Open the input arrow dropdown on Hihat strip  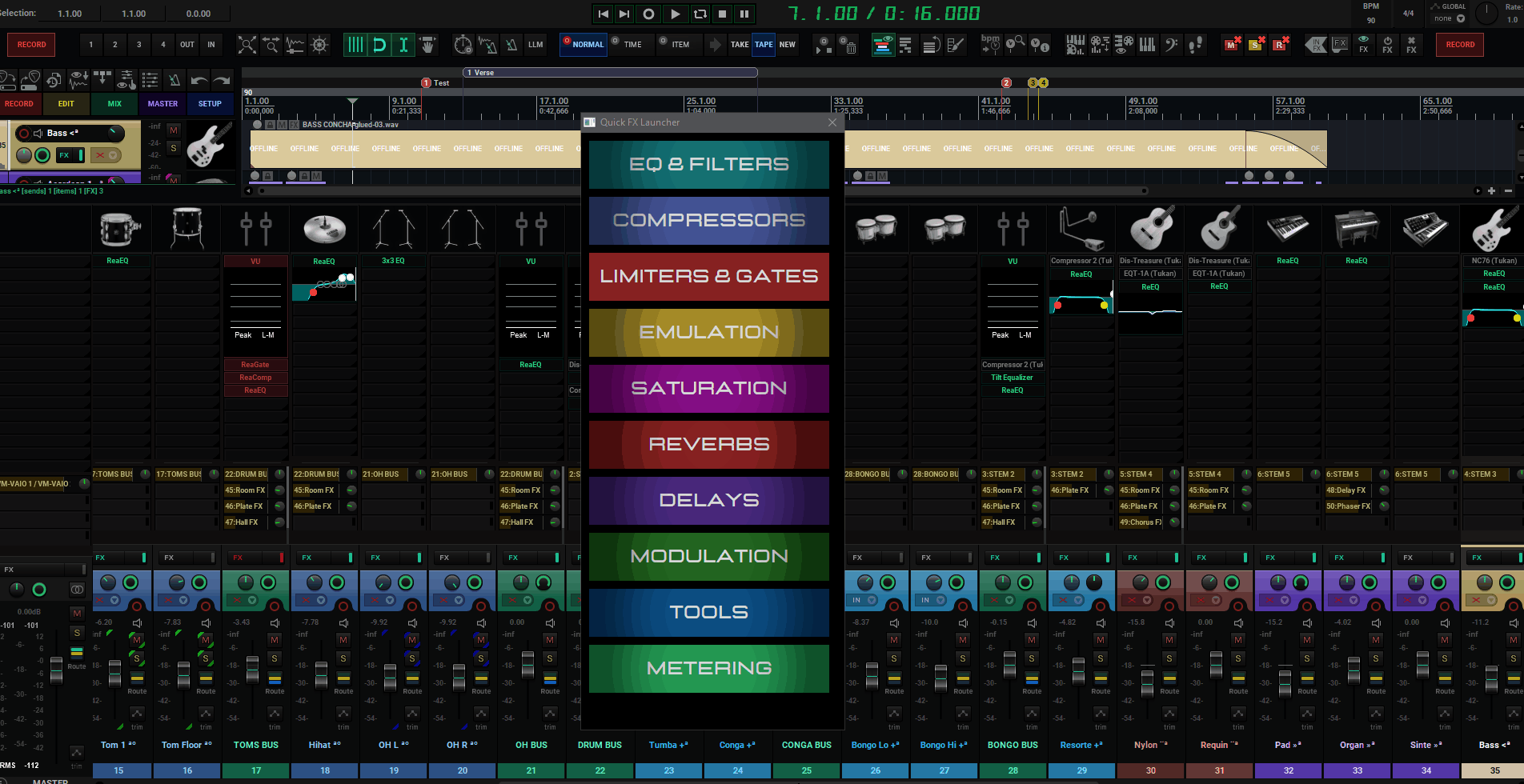coord(321,600)
